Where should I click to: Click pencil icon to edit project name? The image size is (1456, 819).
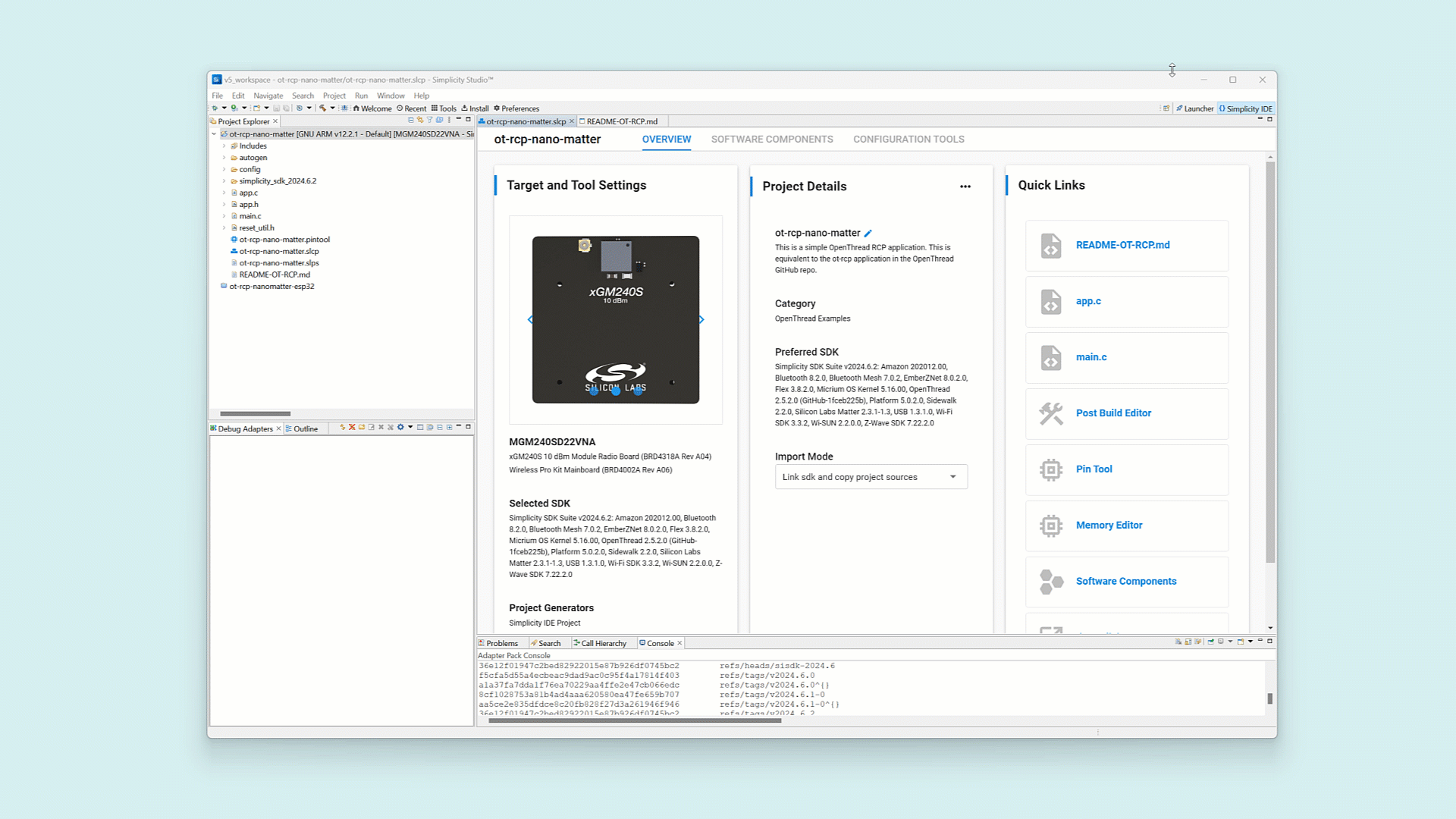[868, 234]
